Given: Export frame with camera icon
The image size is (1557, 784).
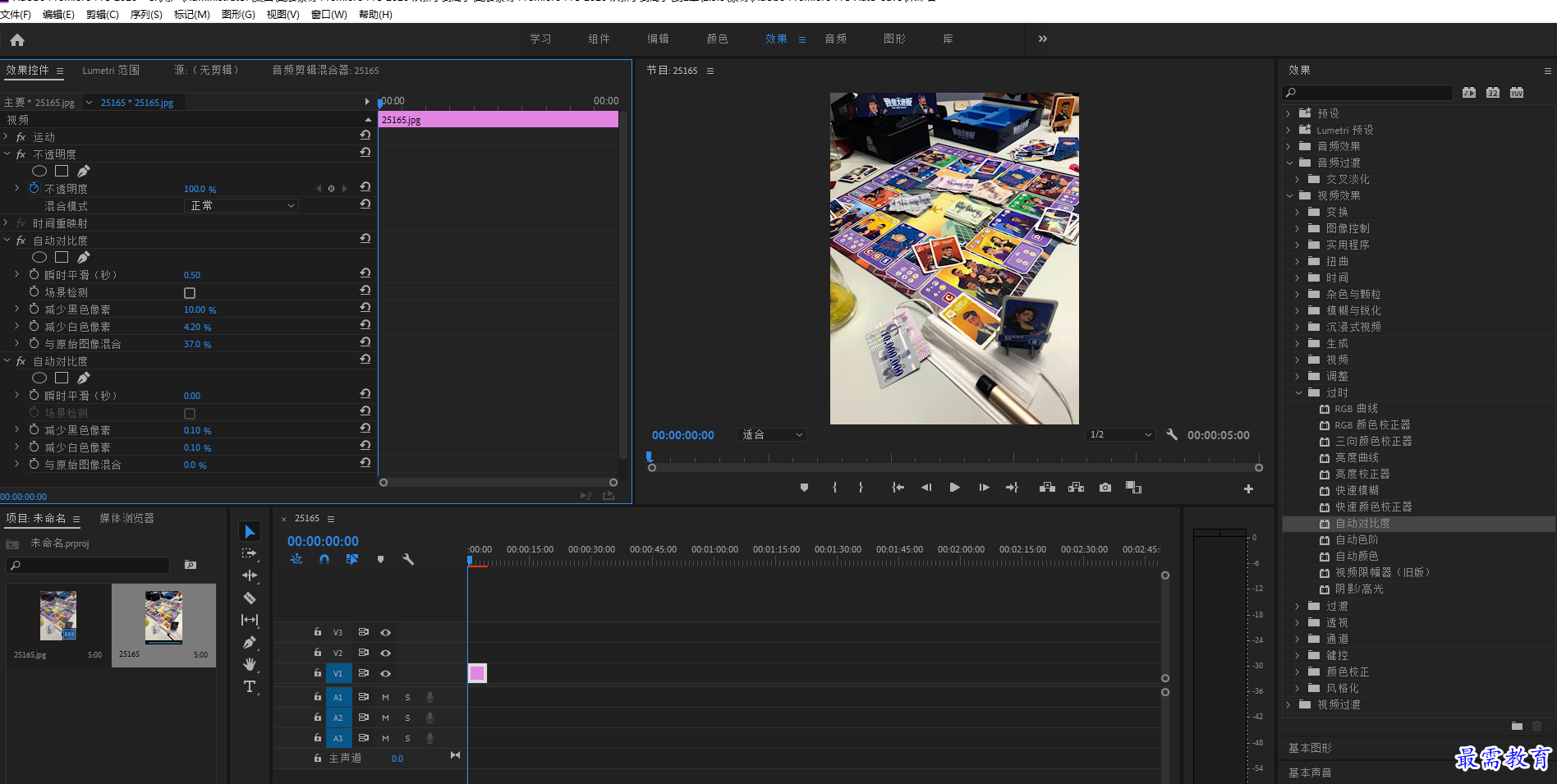Looking at the screenshot, I should coord(1105,488).
